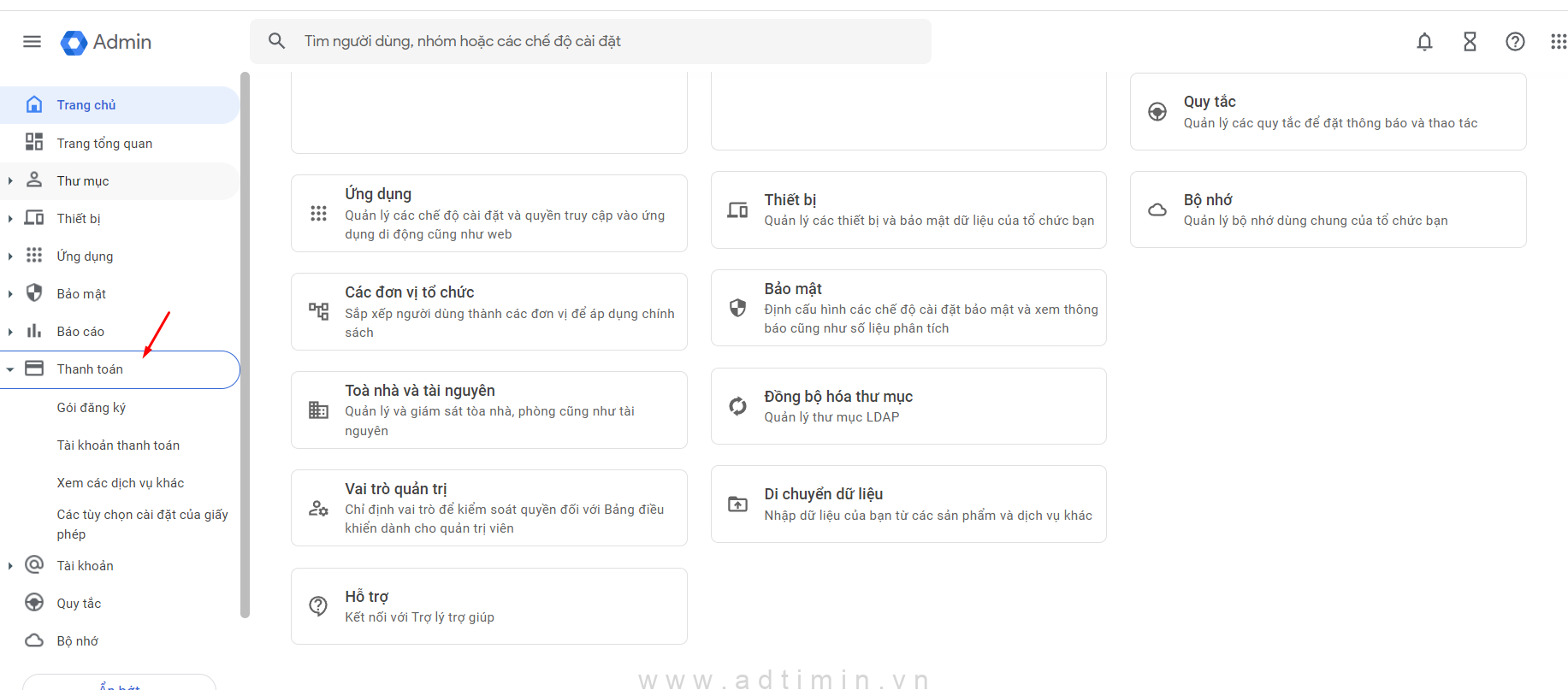Open the Hỗ trợ card title
This screenshot has height=690, width=1568.
[x=367, y=597]
